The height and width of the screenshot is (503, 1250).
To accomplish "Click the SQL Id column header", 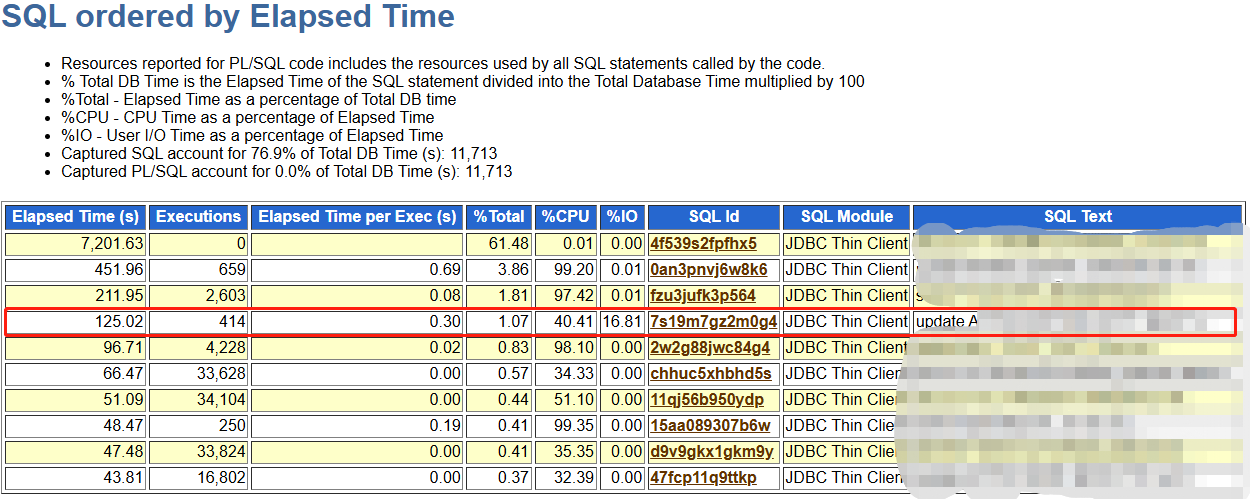I will tap(714, 217).
